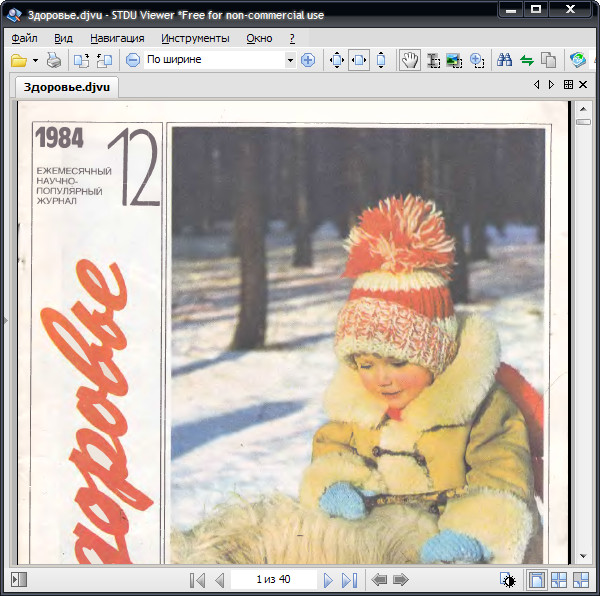Toggle the sidebar panel button

(20, 580)
